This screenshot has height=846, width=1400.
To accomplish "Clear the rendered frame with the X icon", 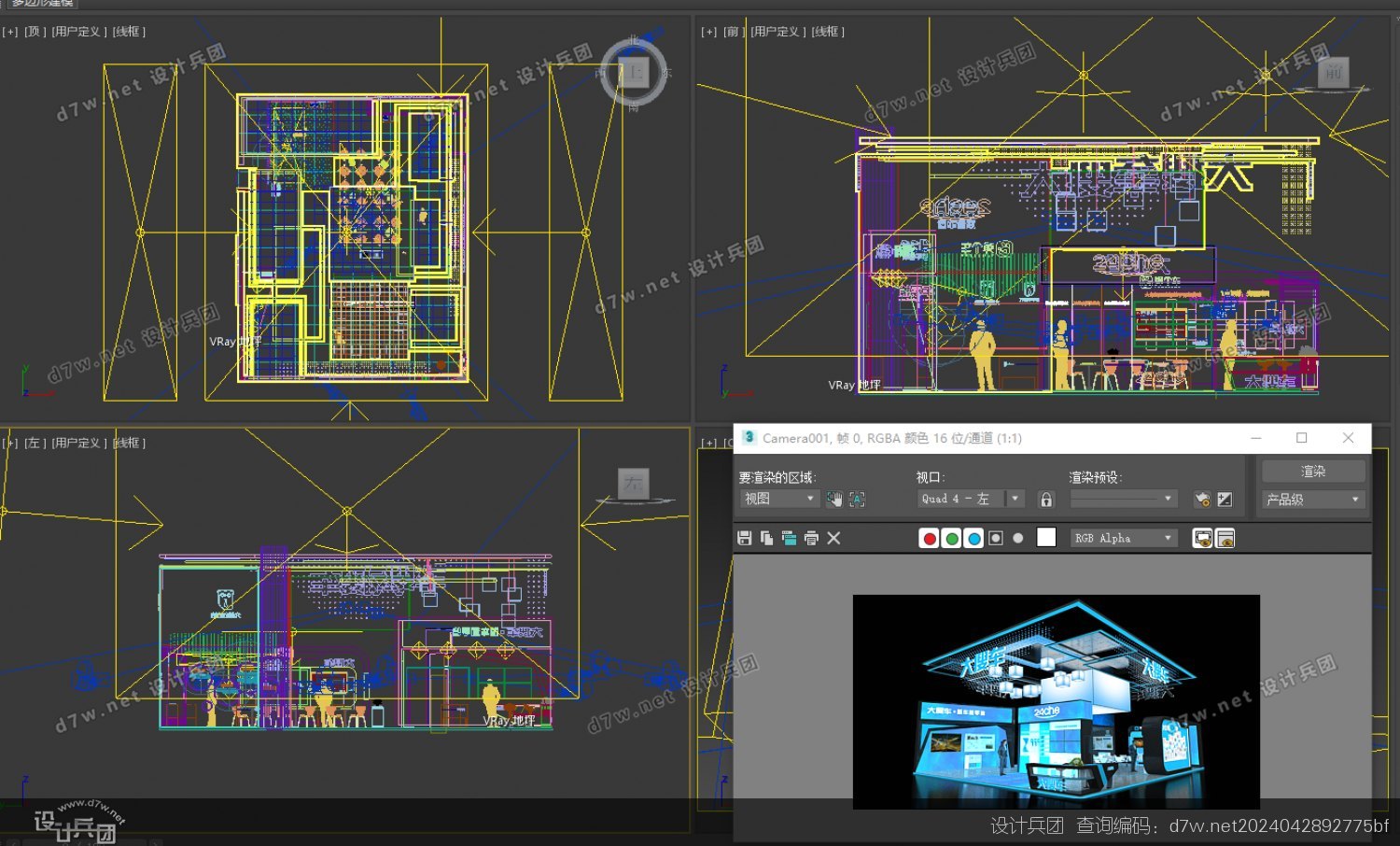I will (833, 538).
